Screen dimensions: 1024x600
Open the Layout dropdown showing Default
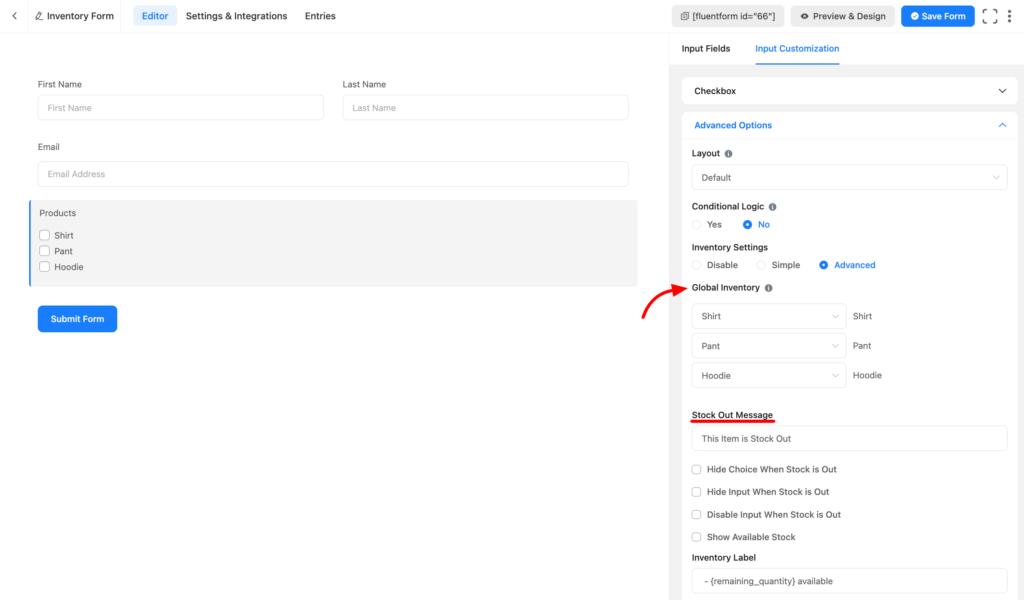point(849,177)
